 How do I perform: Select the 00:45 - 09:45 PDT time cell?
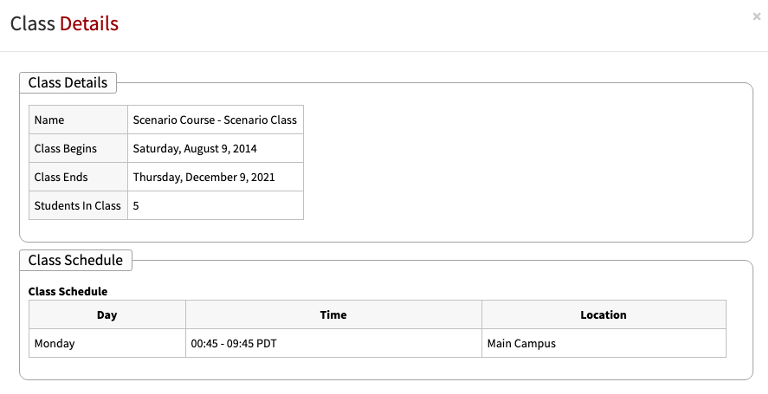click(334, 343)
